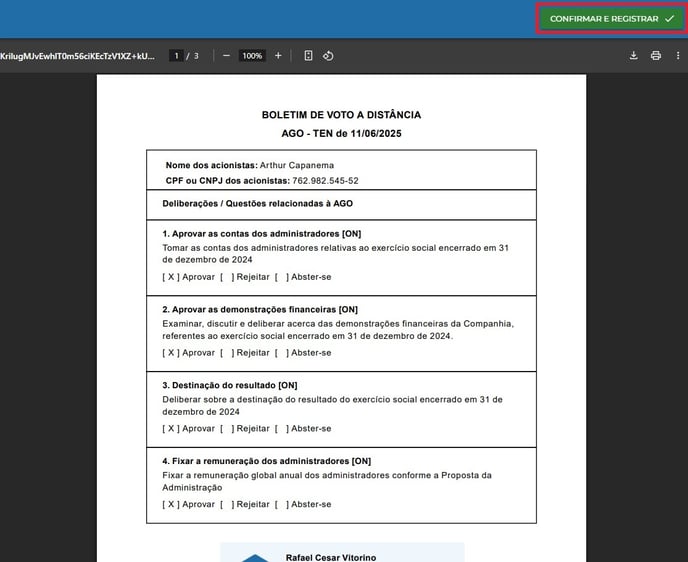Click the title BOLETIM DE VOTO A DISTÂNCIA
Viewport: 688px width, 562px height.
341,115
